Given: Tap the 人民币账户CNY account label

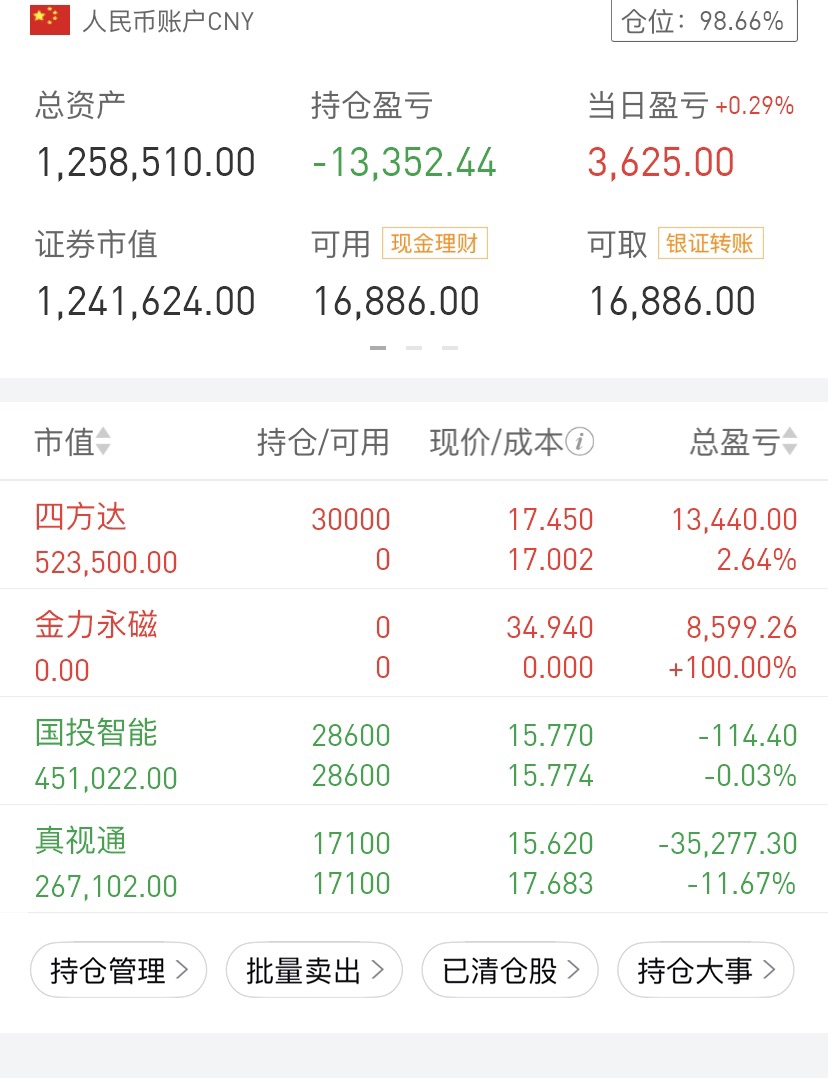Looking at the screenshot, I should click(168, 20).
